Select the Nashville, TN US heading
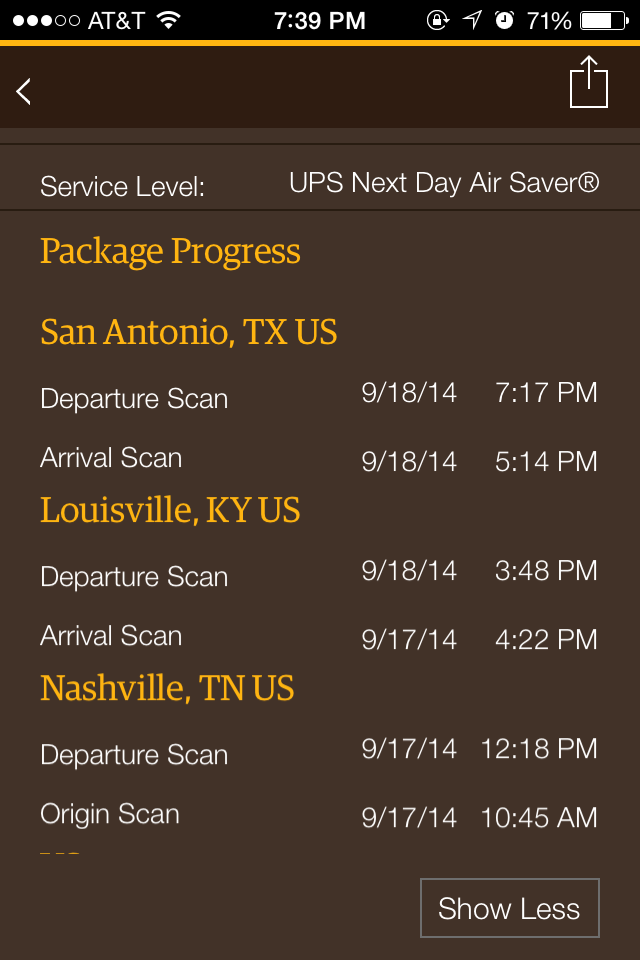640x960 pixels. pos(165,687)
